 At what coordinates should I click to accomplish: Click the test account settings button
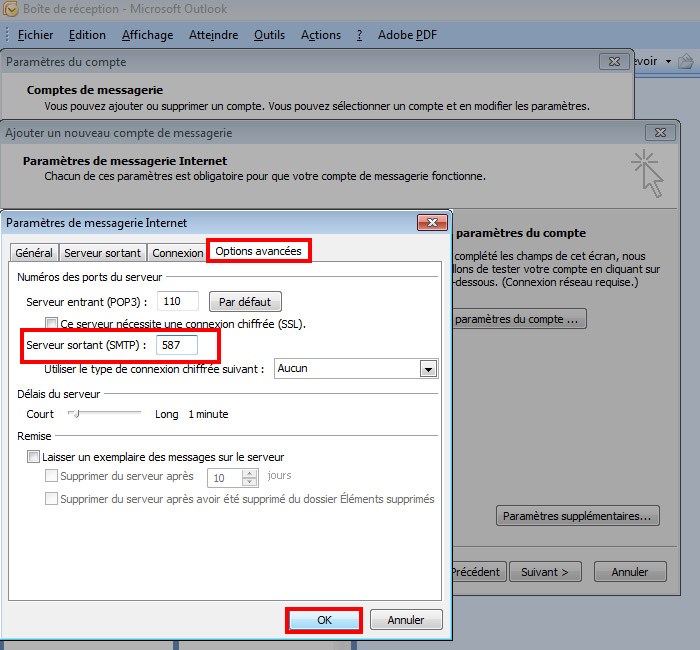tap(518, 319)
